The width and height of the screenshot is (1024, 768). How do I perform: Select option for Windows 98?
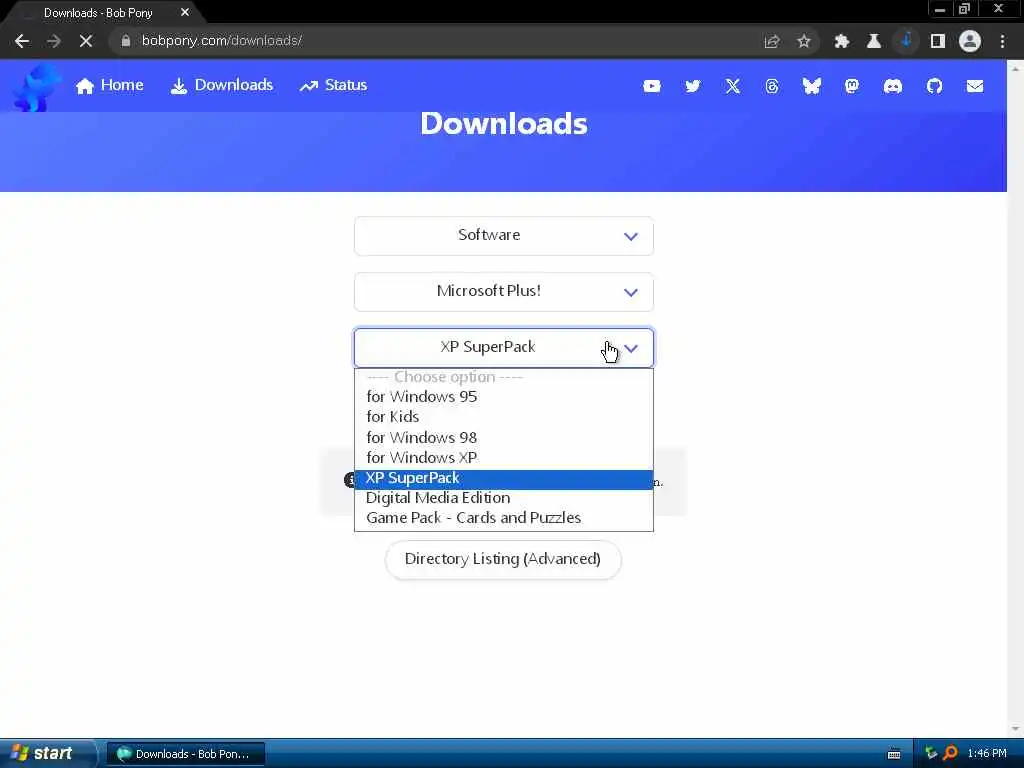click(x=504, y=438)
